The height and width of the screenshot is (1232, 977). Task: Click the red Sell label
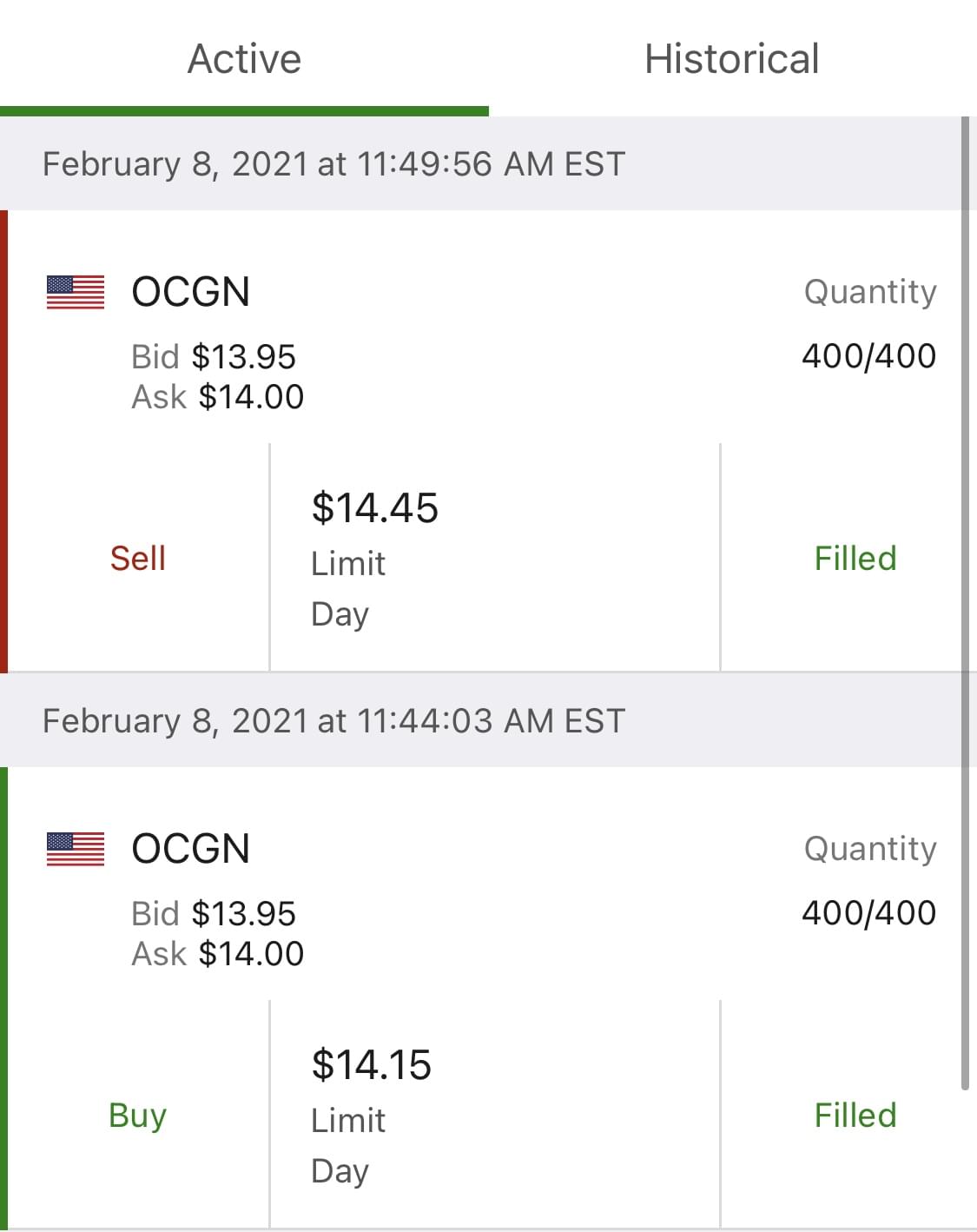click(x=138, y=558)
